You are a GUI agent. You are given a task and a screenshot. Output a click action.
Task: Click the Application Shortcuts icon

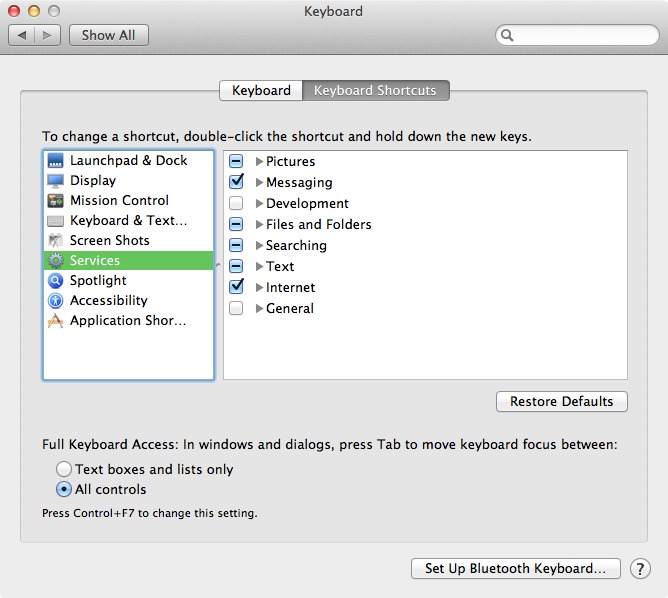(55, 321)
